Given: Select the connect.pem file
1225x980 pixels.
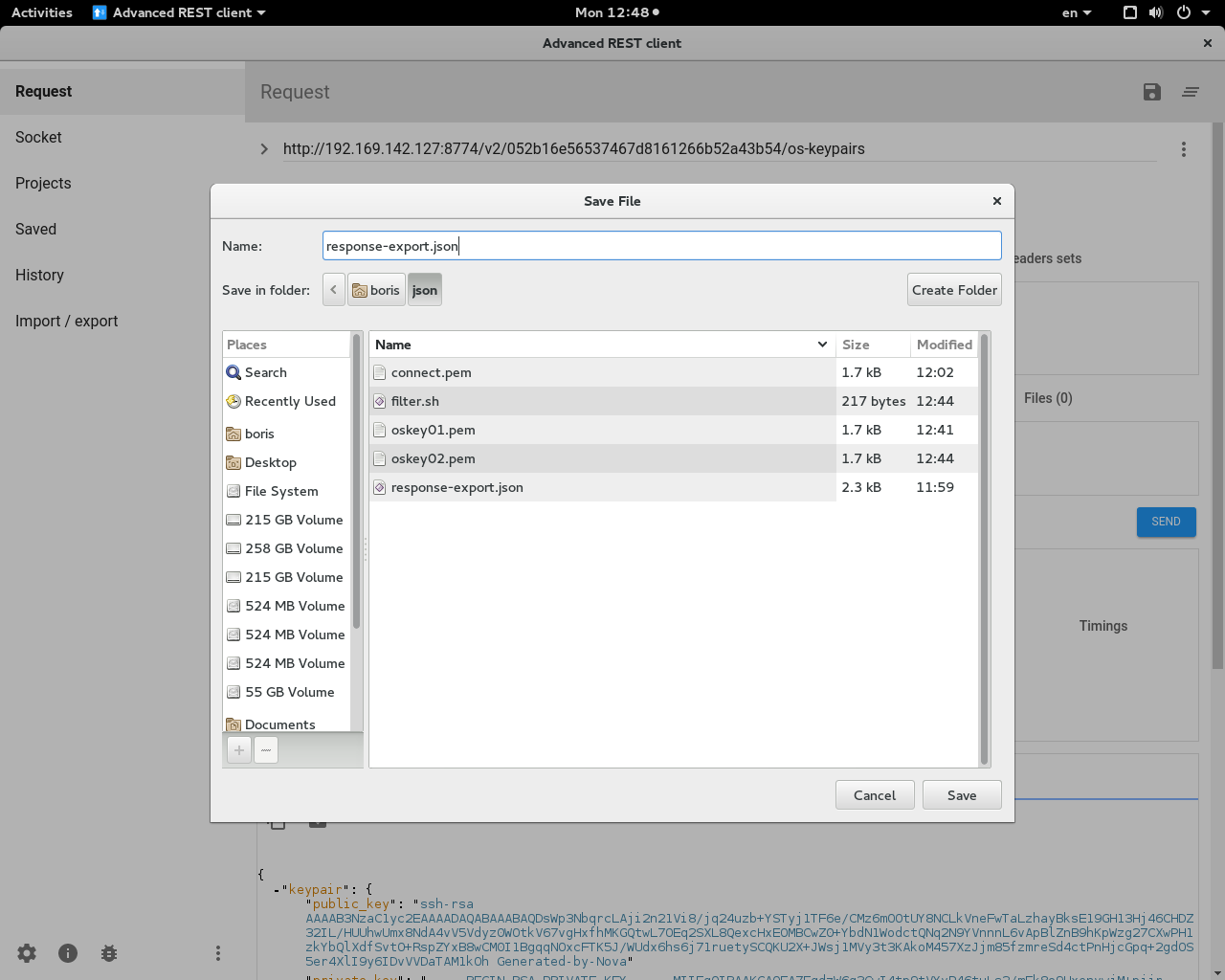Looking at the screenshot, I should 674,372.
